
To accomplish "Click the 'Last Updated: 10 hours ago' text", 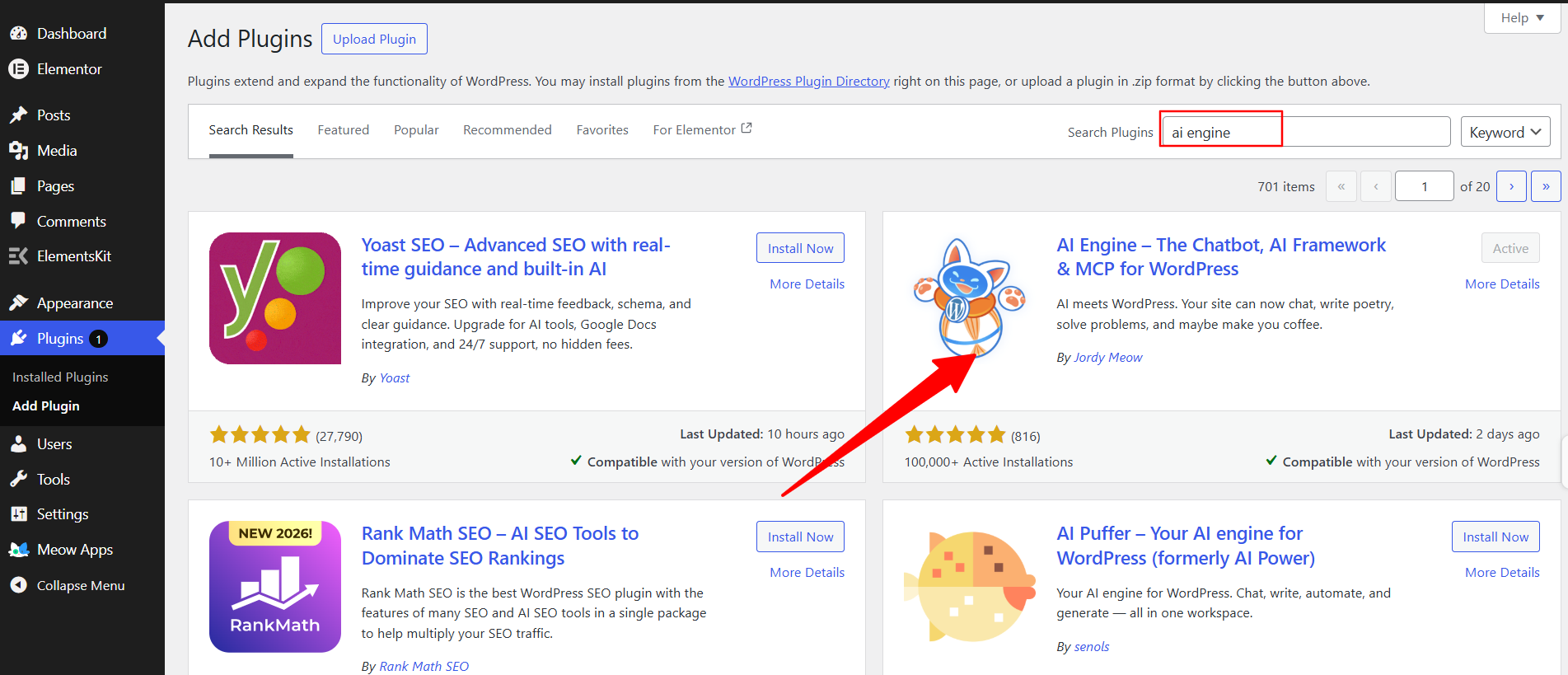I will 762,434.
